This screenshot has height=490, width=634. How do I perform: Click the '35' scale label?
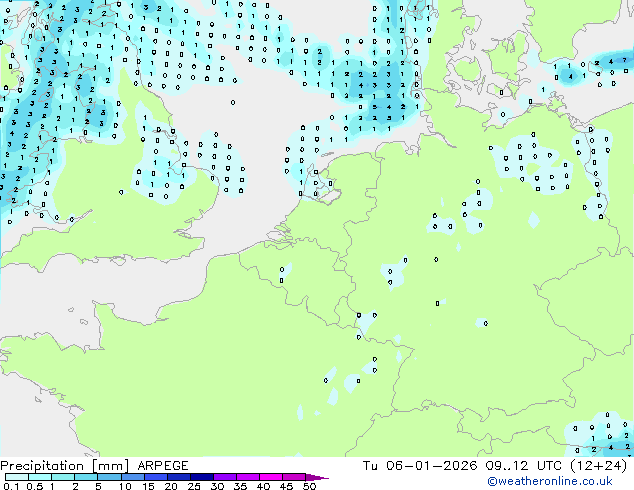[240, 486]
